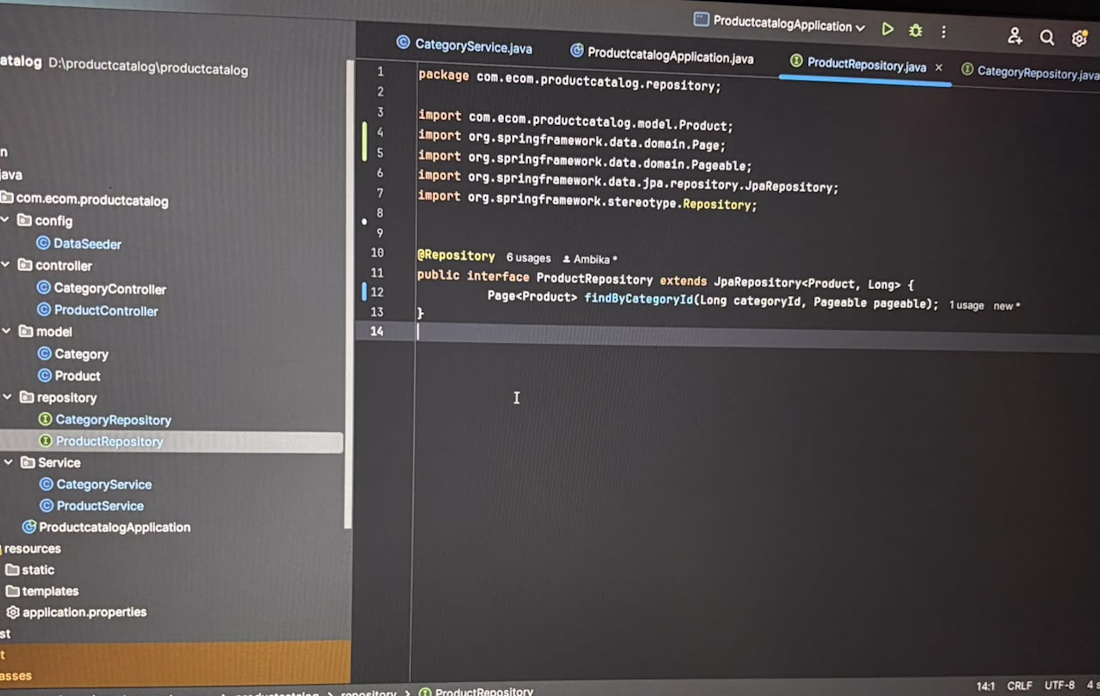Run ProductcatalogApplication with the play icon
This screenshot has width=1100, height=696.
(x=887, y=29)
